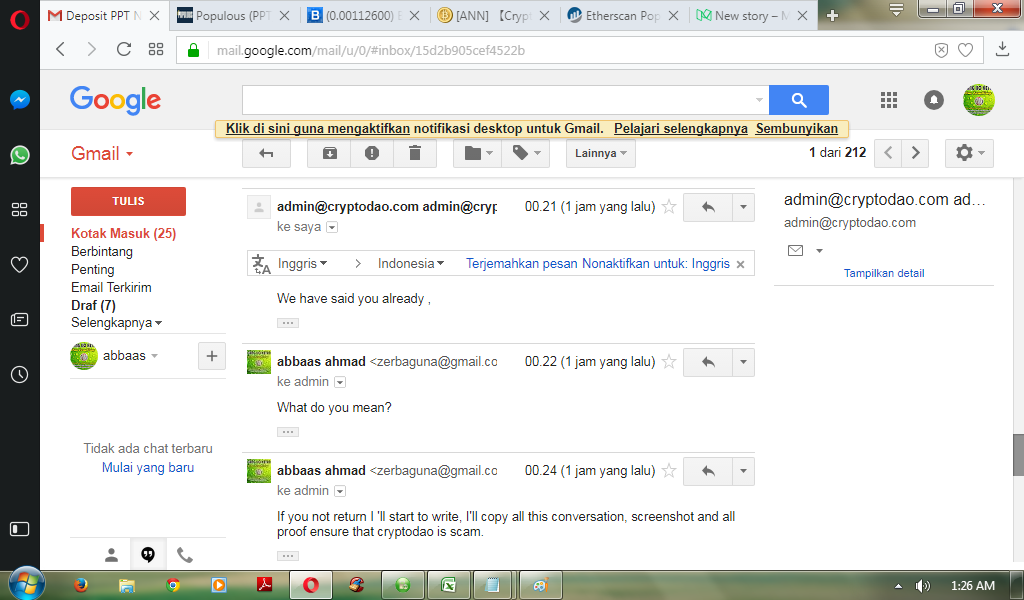The width and height of the screenshot is (1024, 600).
Task: Open Lainnya more actions dropdown
Action: (x=601, y=153)
